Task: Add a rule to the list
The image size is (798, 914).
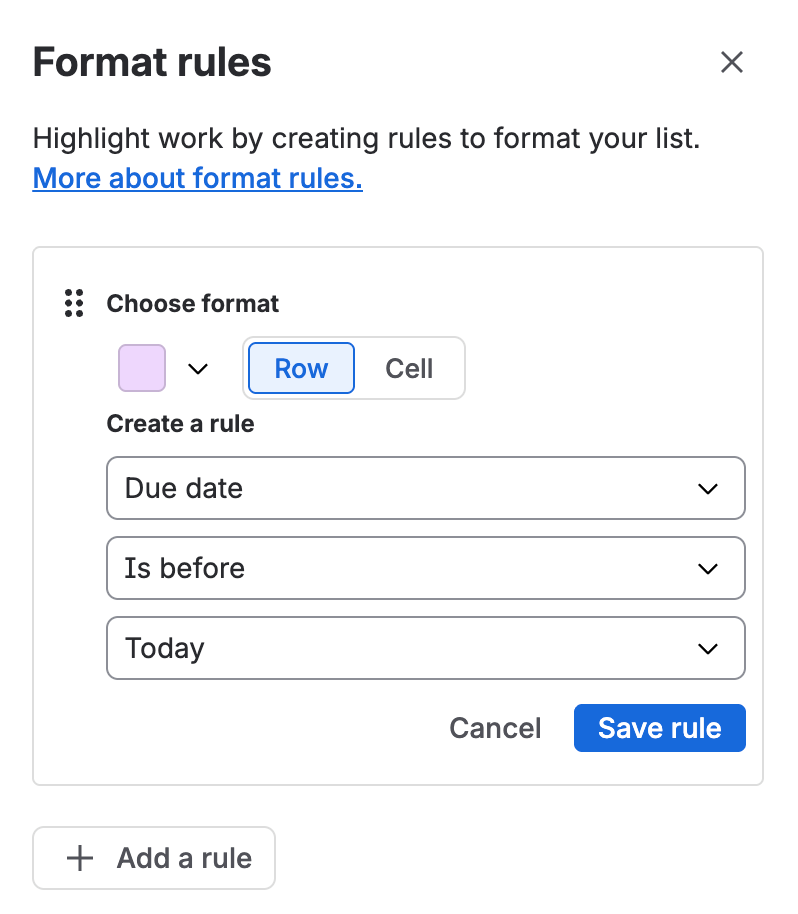Action: (154, 858)
